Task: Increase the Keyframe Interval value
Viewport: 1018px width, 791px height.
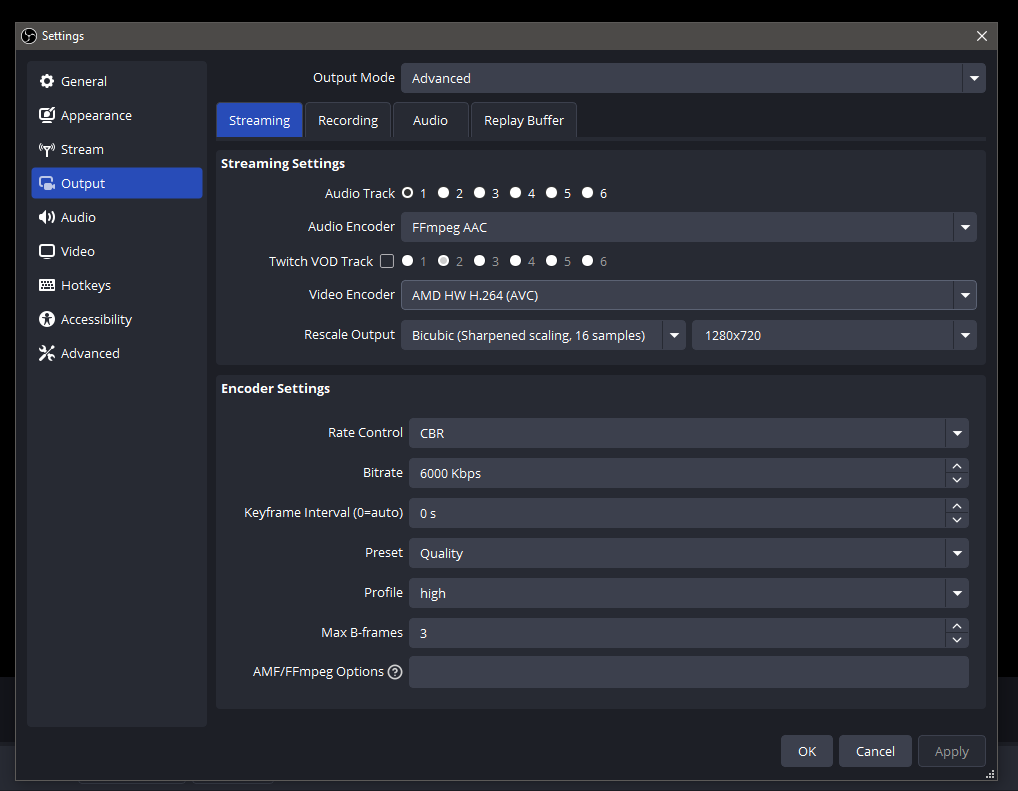Action: pyautogui.click(x=957, y=506)
